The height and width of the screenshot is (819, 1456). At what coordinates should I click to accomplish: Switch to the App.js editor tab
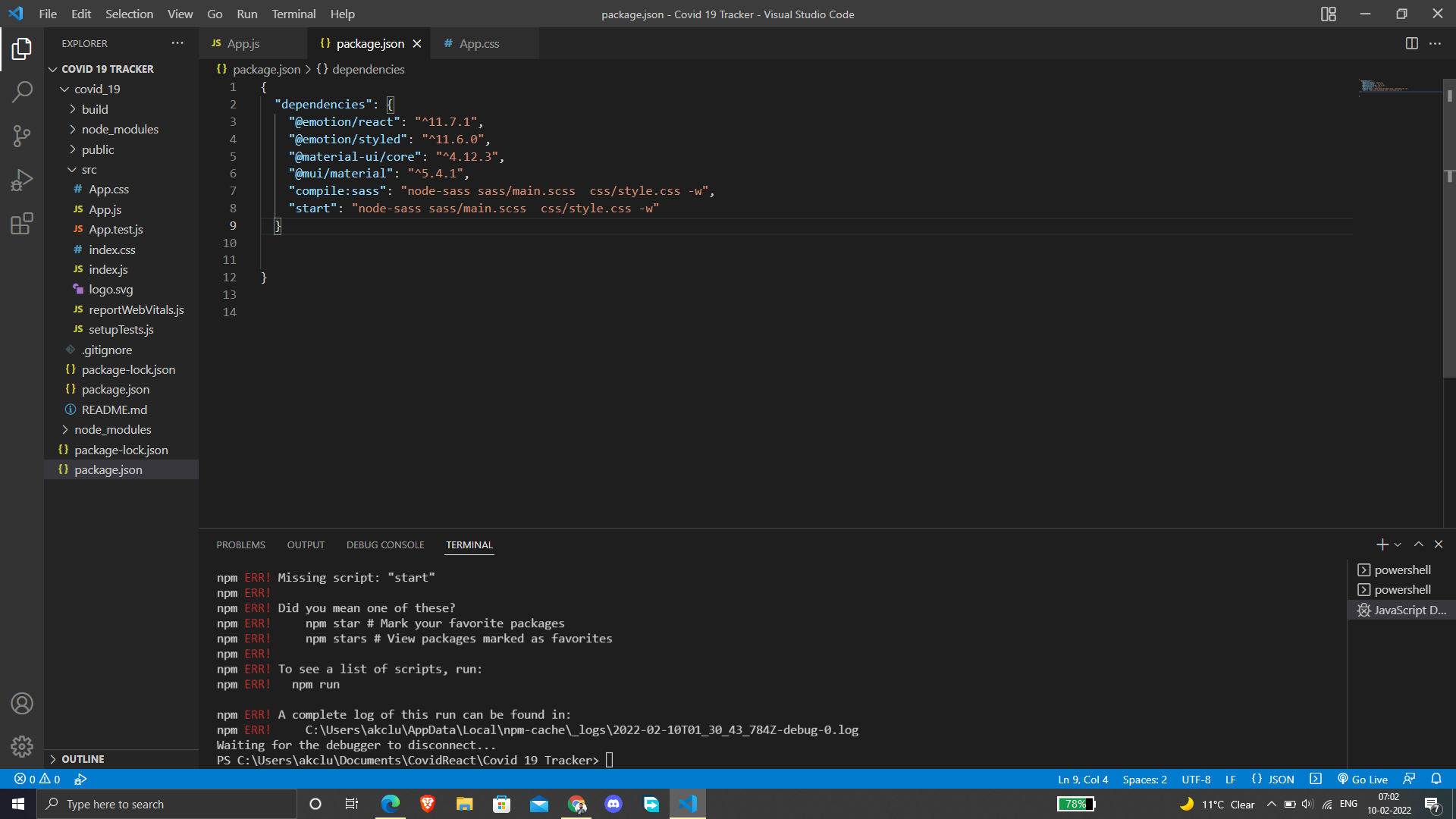[x=243, y=44]
